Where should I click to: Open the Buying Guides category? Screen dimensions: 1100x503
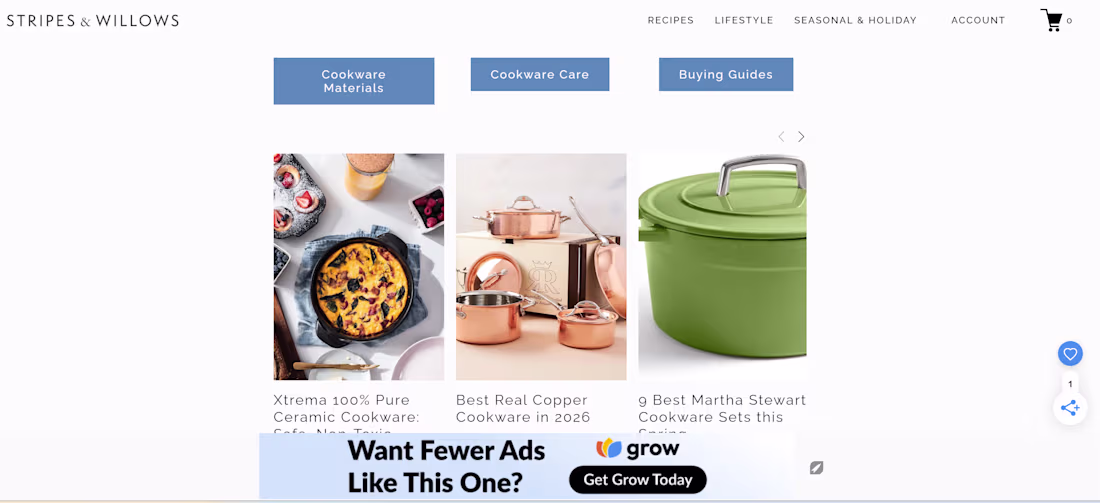click(x=725, y=74)
